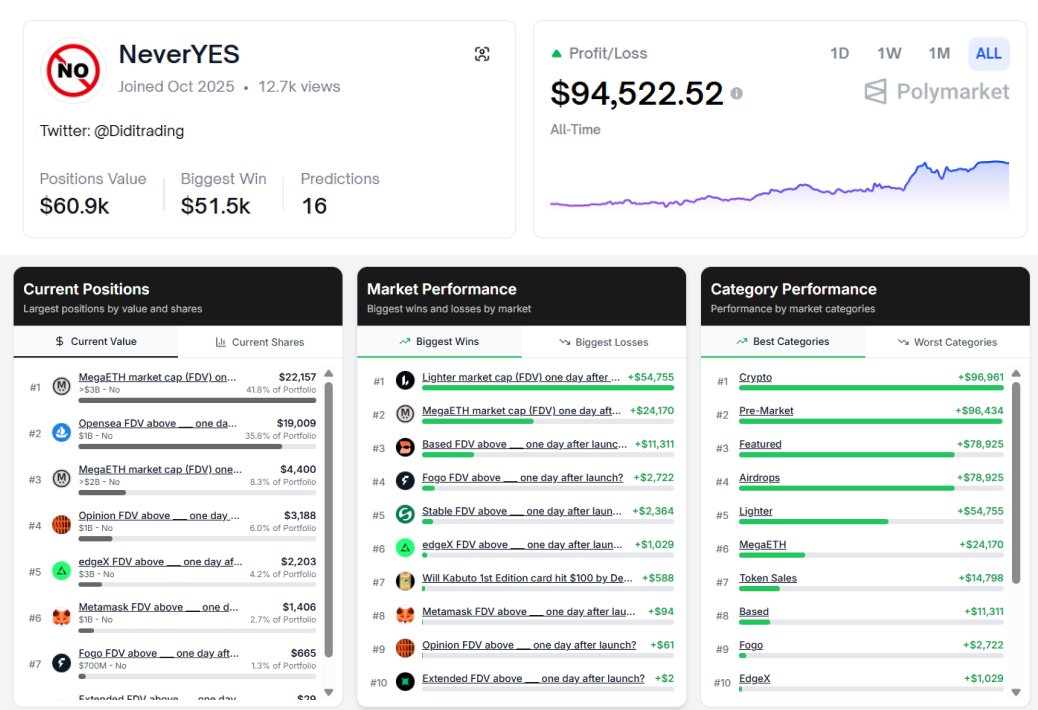Click the Opinion icon in position #4
This screenshot has height=710, width=1038.
pos(62,525)
